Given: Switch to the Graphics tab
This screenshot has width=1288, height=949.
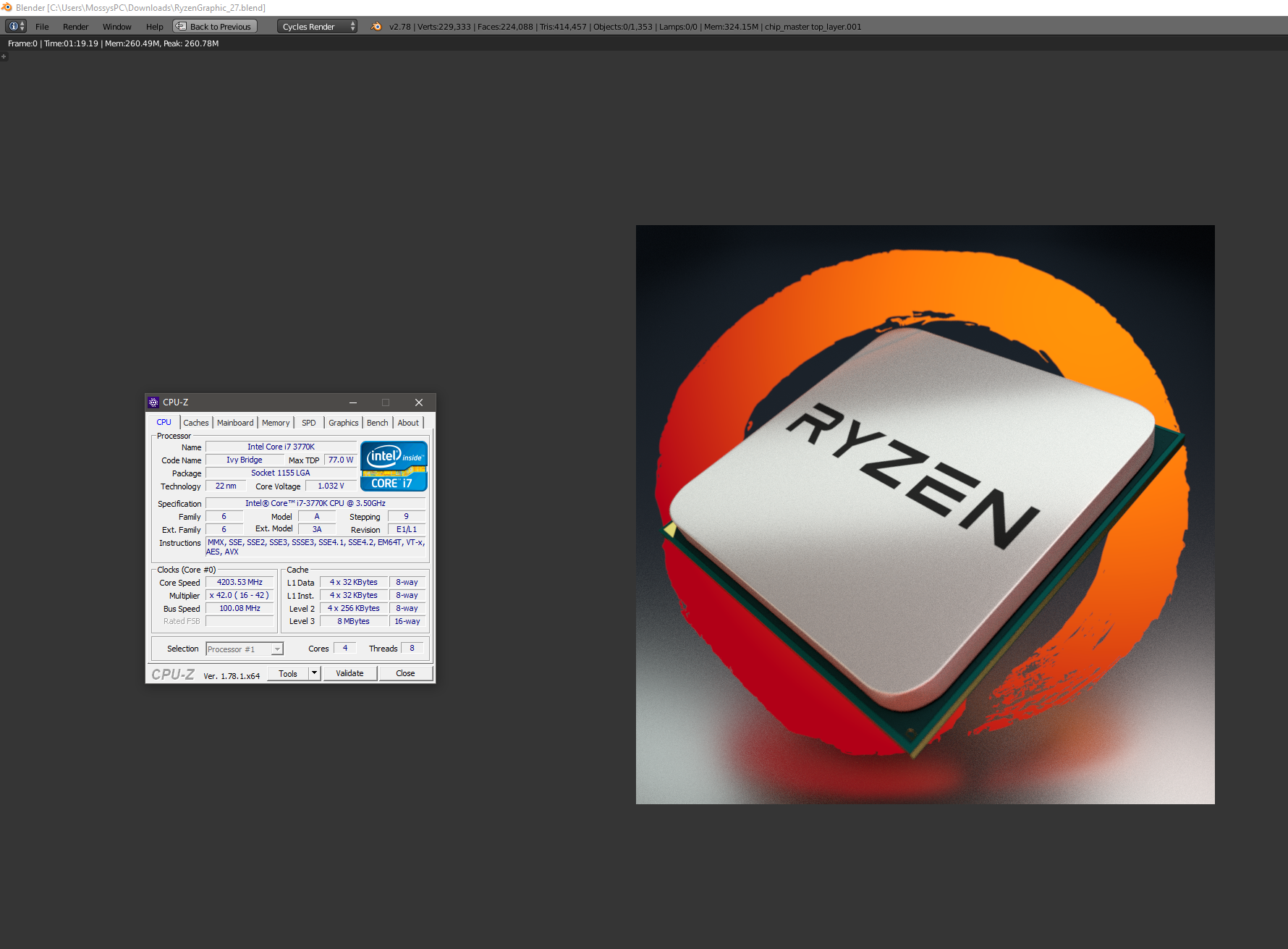Looking at the screenshot, I should [x=343, y=423].
